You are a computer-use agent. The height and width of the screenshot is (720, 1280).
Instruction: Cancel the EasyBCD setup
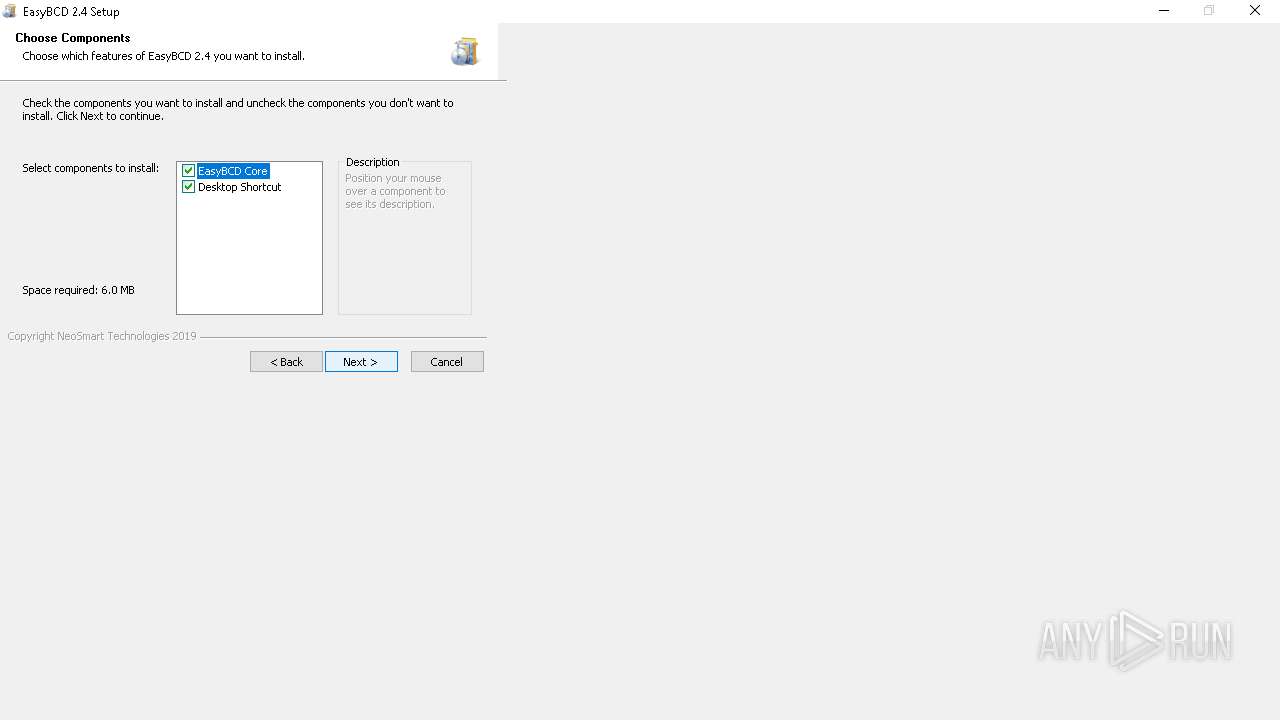coord(447,362)
